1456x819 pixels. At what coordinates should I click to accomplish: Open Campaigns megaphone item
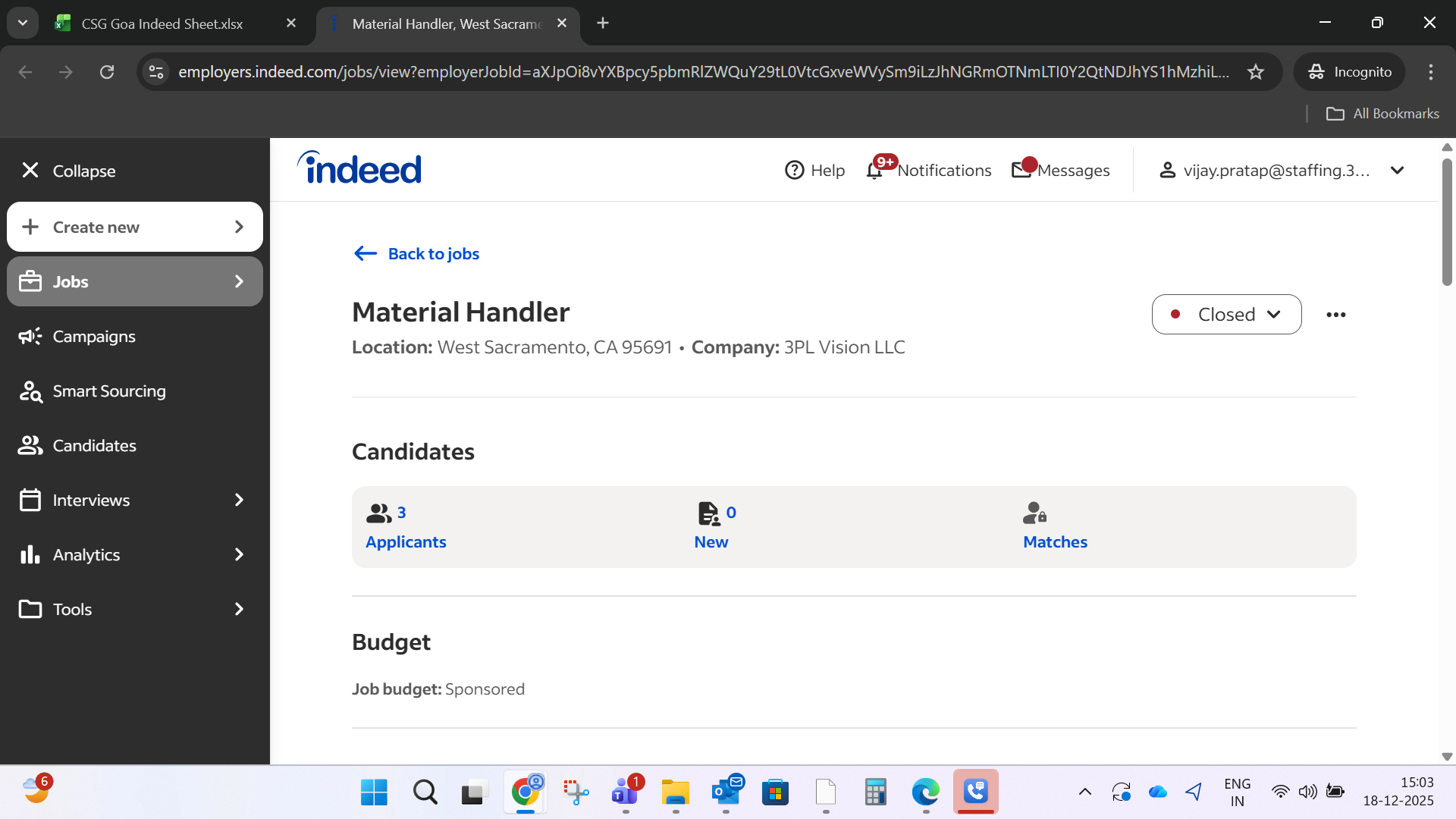pyautogui.click(x=93, y=337)
